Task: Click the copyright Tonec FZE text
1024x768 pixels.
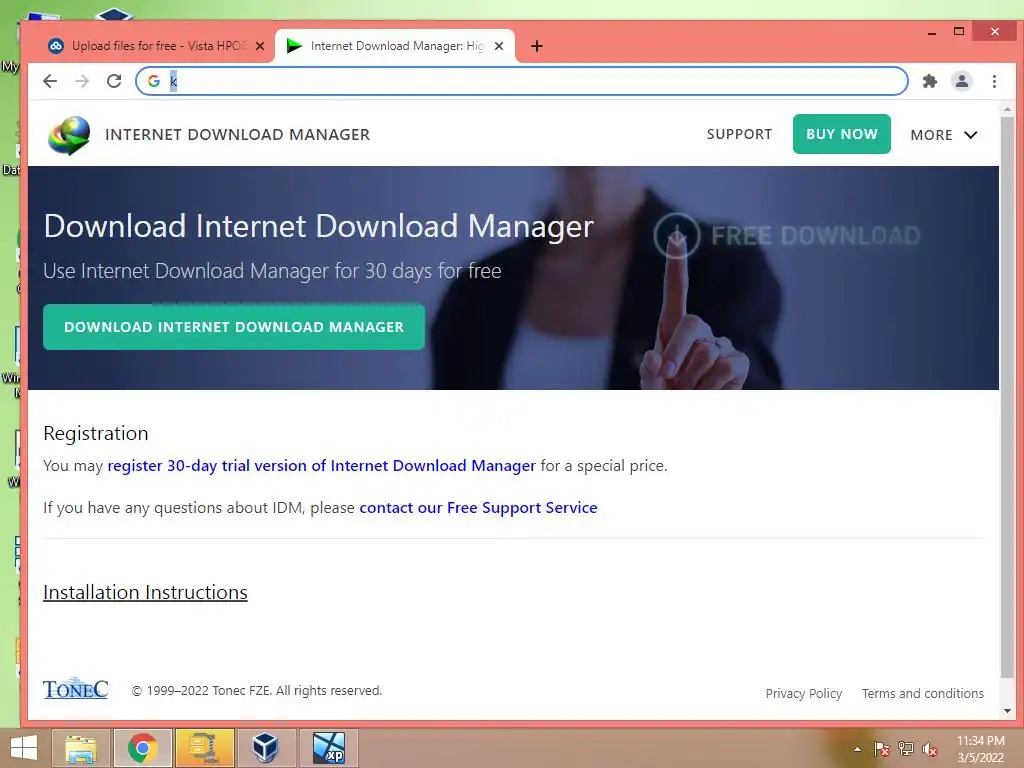Action: coord(257,691)
